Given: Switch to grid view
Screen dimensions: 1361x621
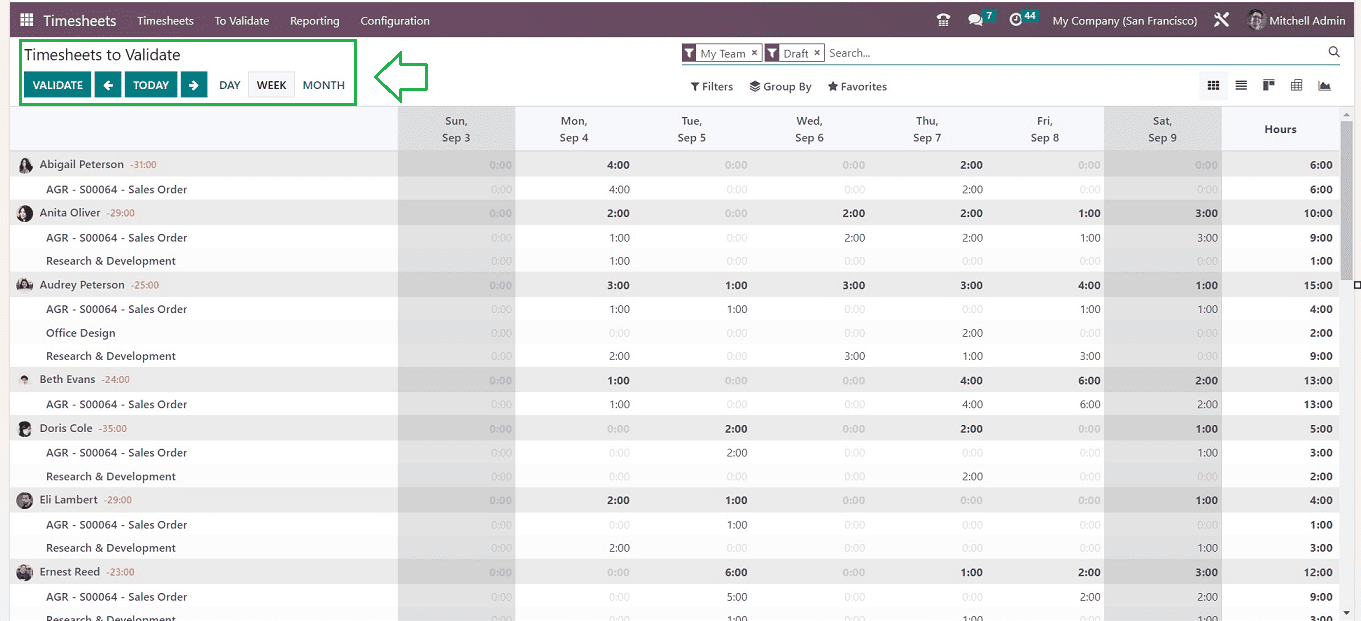Looking at the screenshot, I should 1213,86.
